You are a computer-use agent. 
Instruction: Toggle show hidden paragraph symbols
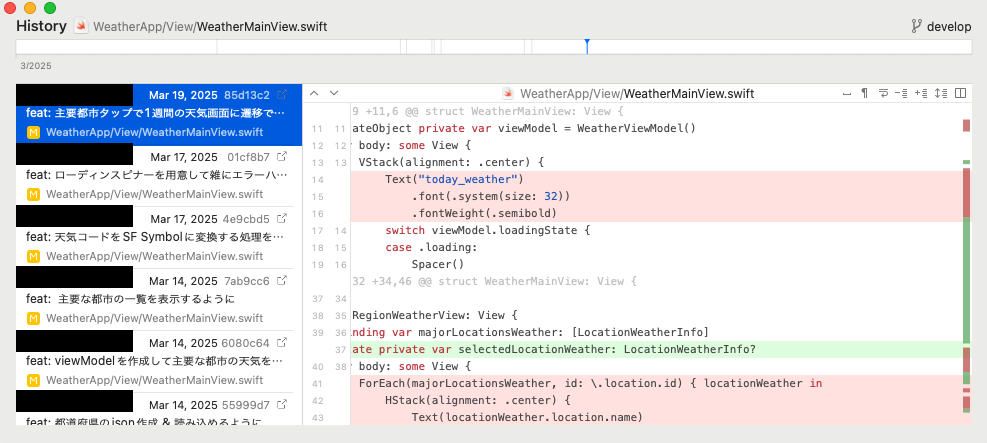[x=865, y=94]
